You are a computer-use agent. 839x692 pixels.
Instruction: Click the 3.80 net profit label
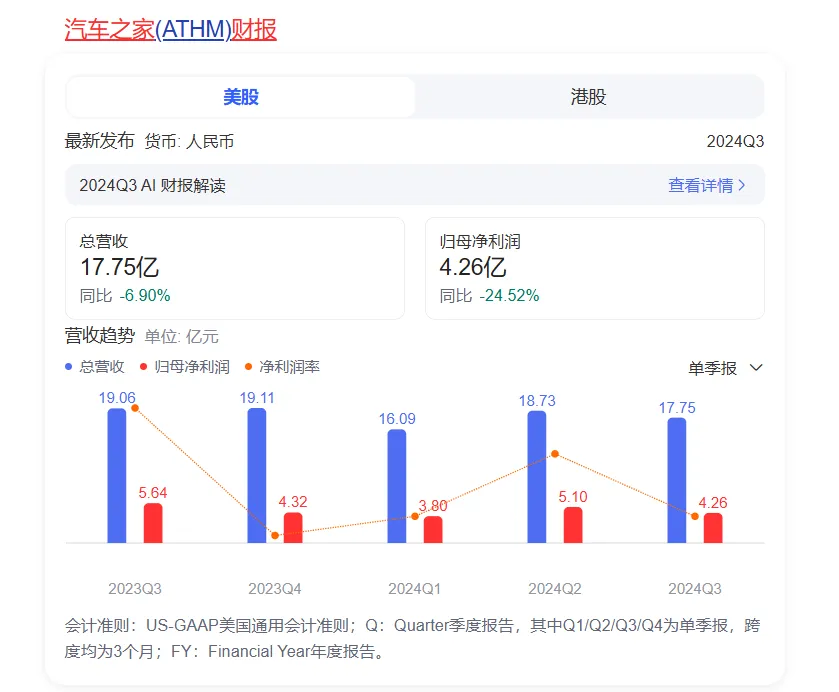tap(433, 505)
